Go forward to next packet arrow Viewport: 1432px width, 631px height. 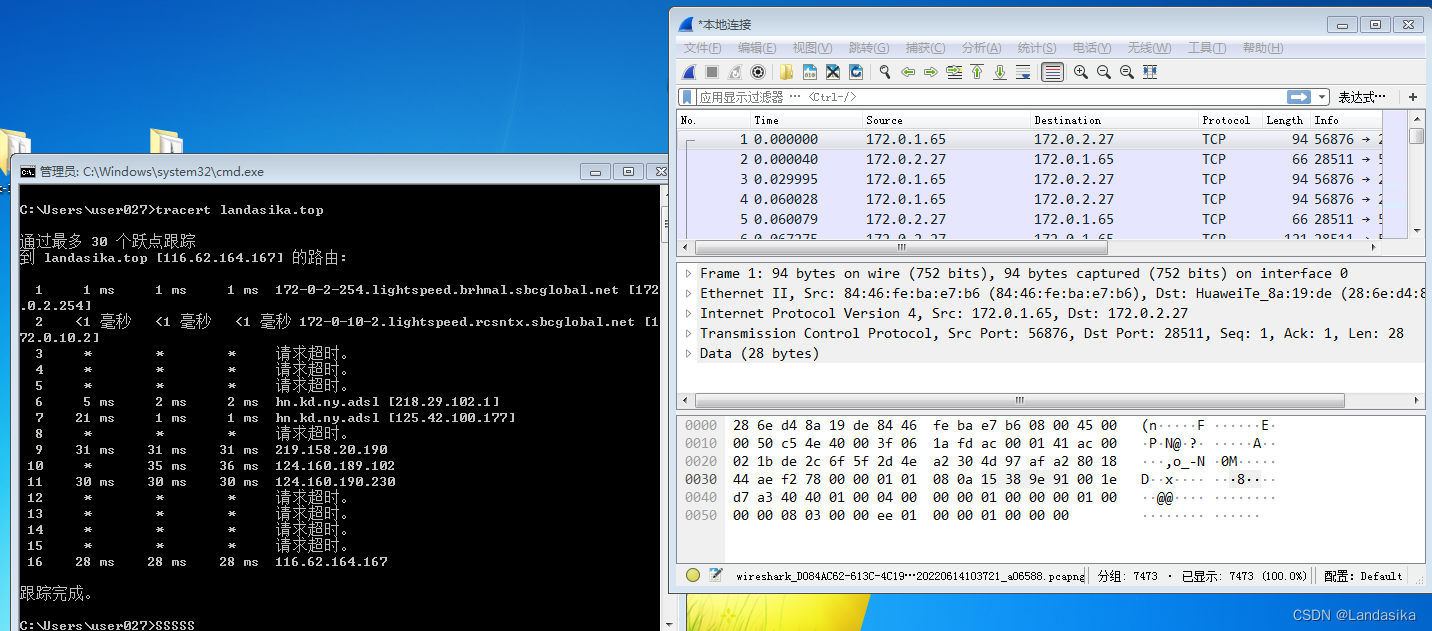[x=931, y=72]
